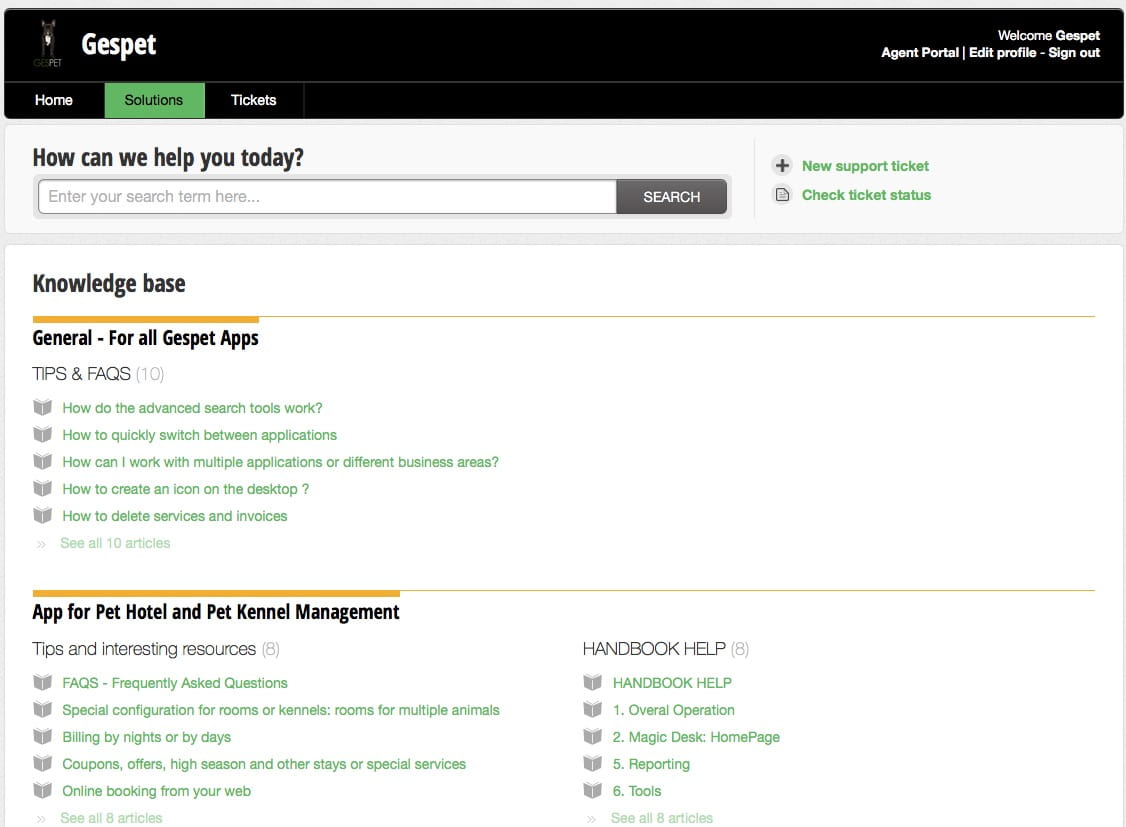Viewport: 1126px width, 827px height.
Task: Sign out of the account
Action: 1074,52
